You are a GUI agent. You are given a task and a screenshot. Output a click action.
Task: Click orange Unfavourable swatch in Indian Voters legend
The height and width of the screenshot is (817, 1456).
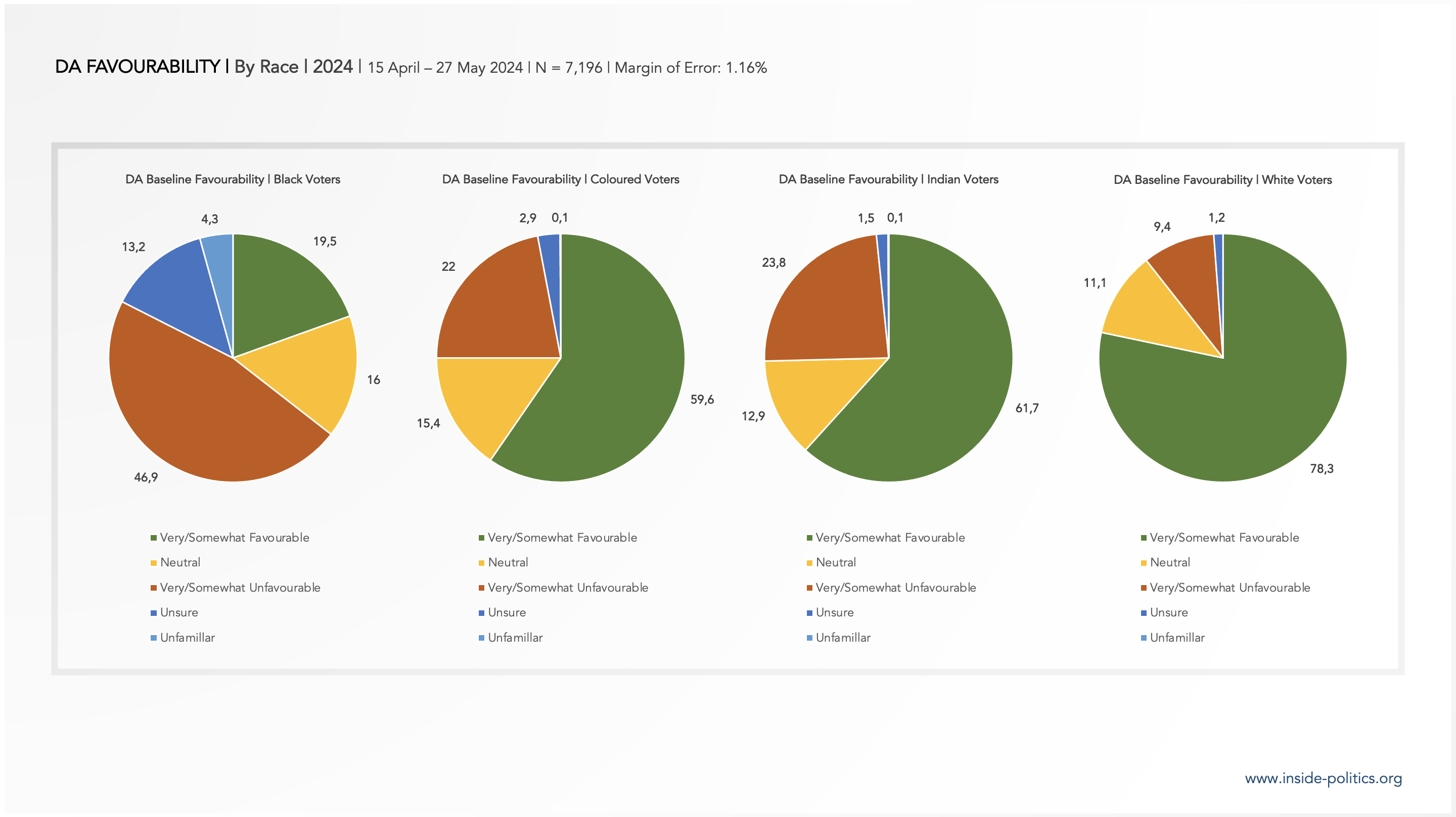tap(809, 588)
